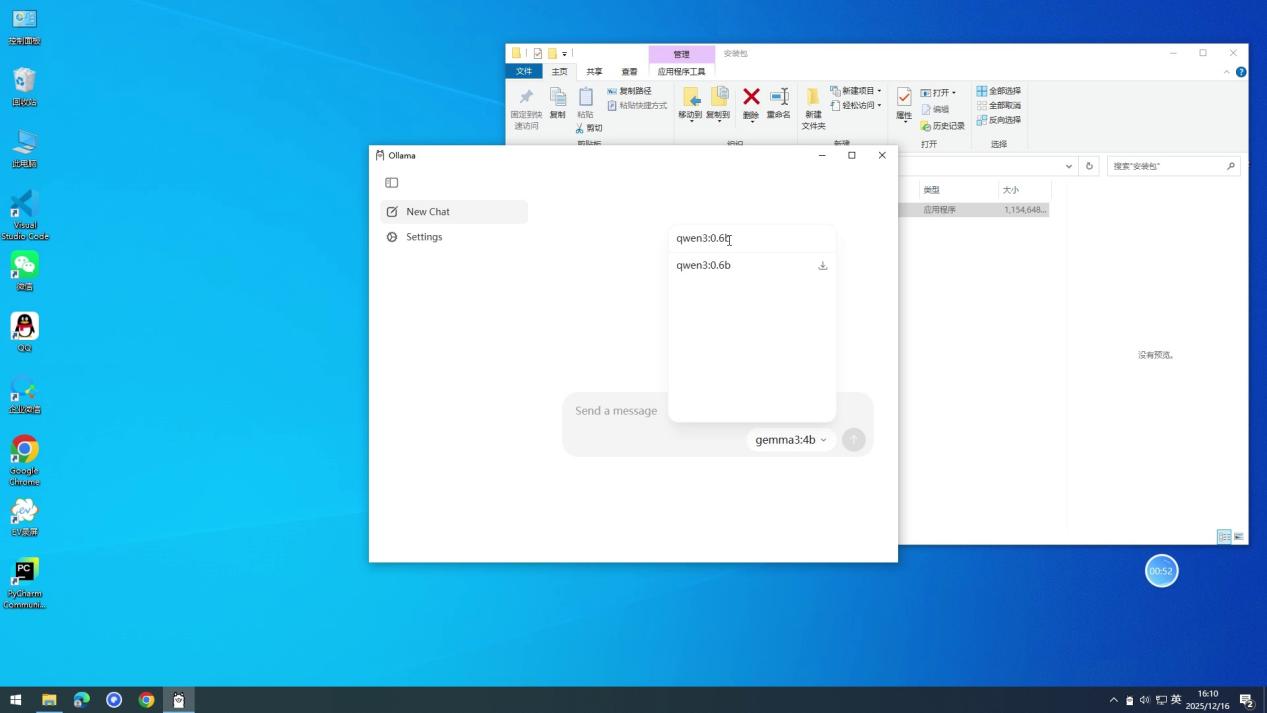Open Settings in the Ollama sidebar
Image resolution: width=1267 pixels, height=713 pixels.
click(424, 237)
